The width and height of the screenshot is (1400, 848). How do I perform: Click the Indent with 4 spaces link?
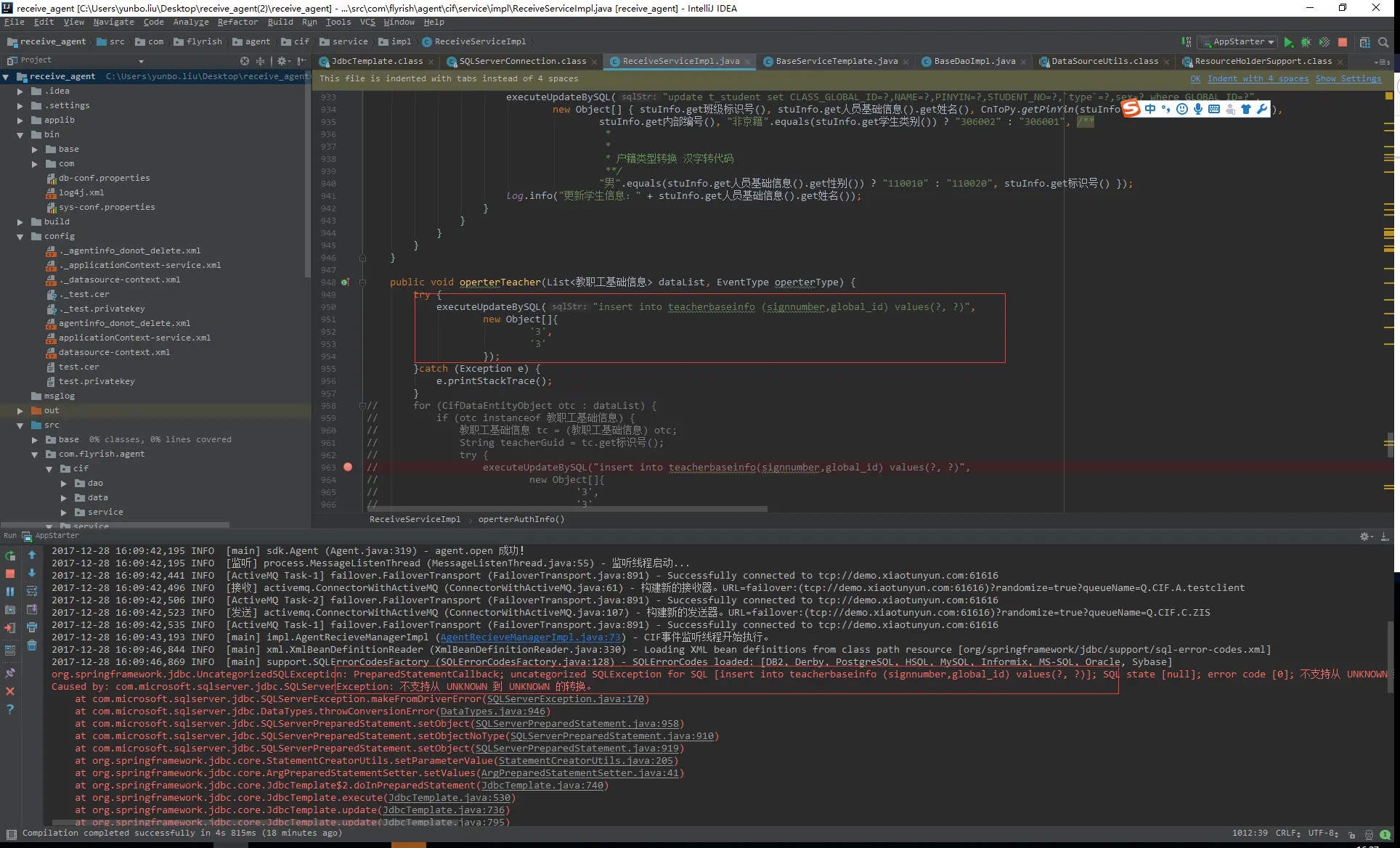point(1258,78)
